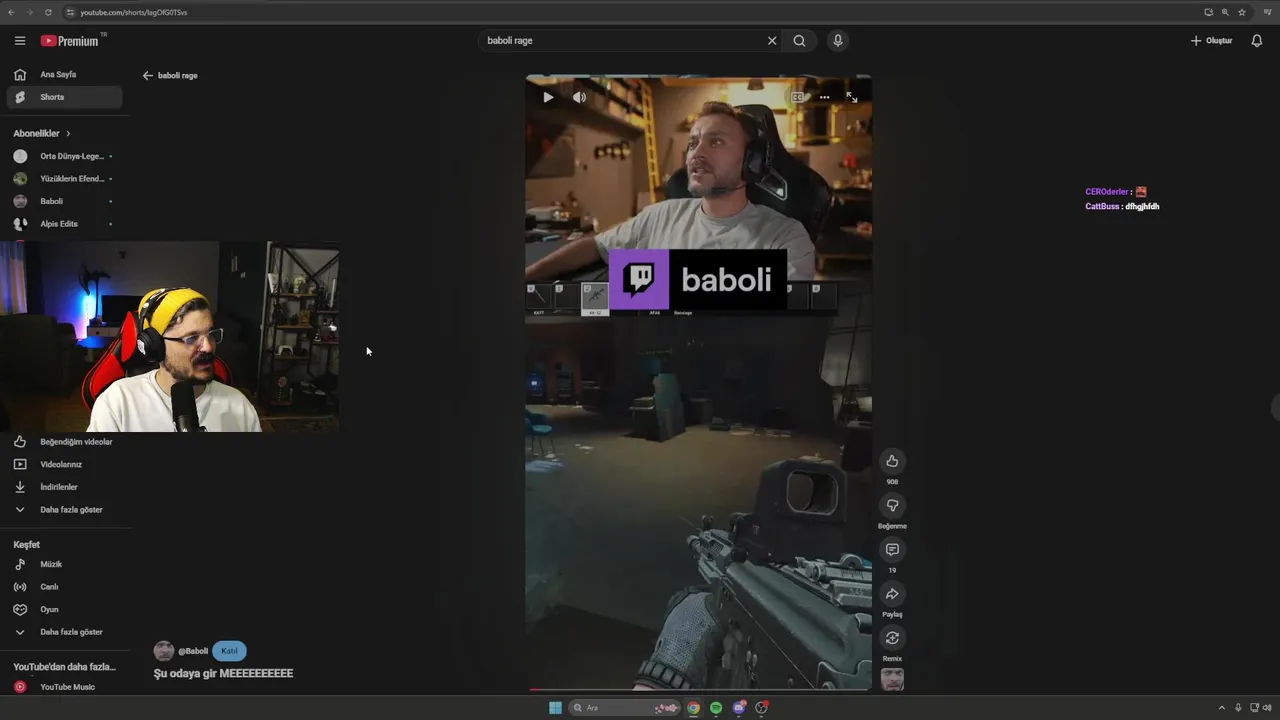Open the comments on the Short
The height and width of the screenshot is (720, 1280).
pos(892,550)
